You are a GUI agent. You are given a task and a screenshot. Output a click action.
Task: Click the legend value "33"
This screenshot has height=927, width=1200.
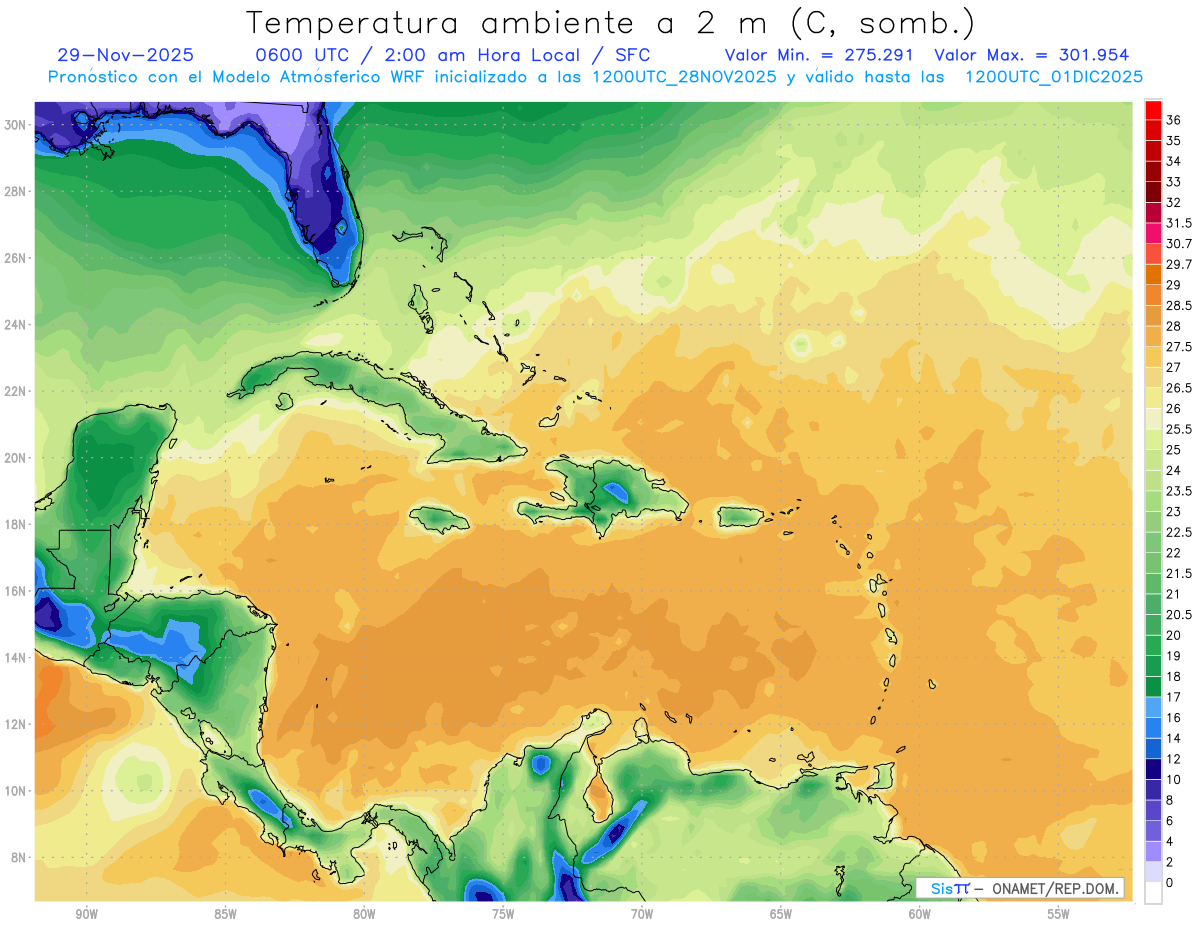pos(1174,182)
